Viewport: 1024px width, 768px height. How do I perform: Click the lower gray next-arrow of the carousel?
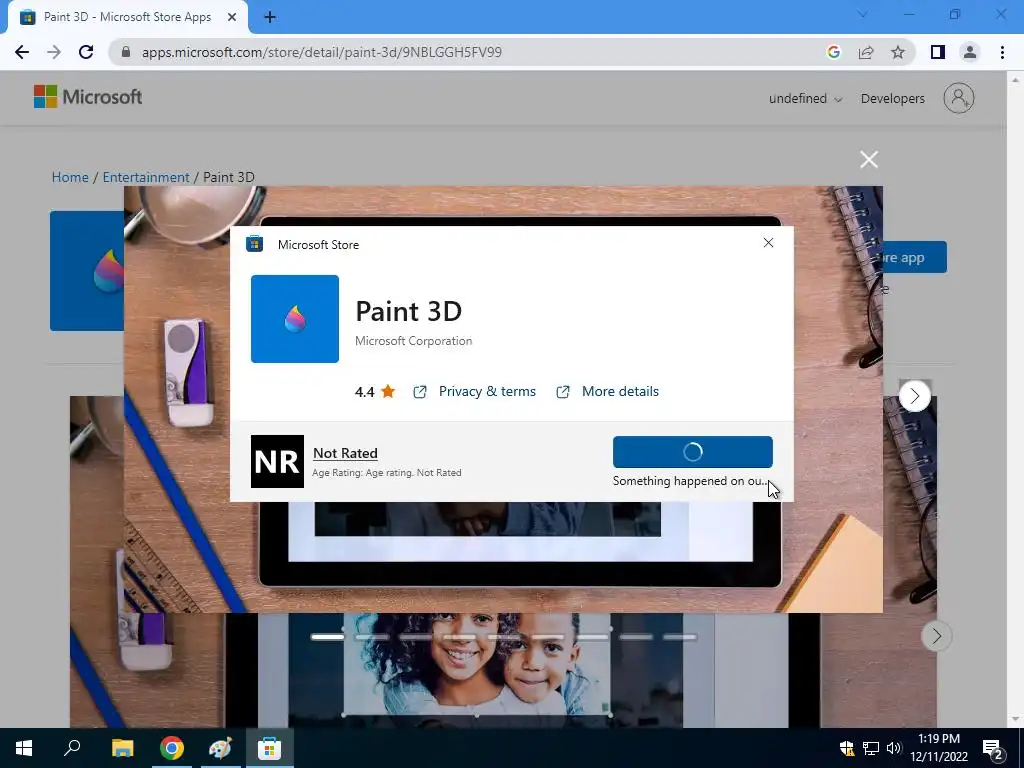coord(936,635)
